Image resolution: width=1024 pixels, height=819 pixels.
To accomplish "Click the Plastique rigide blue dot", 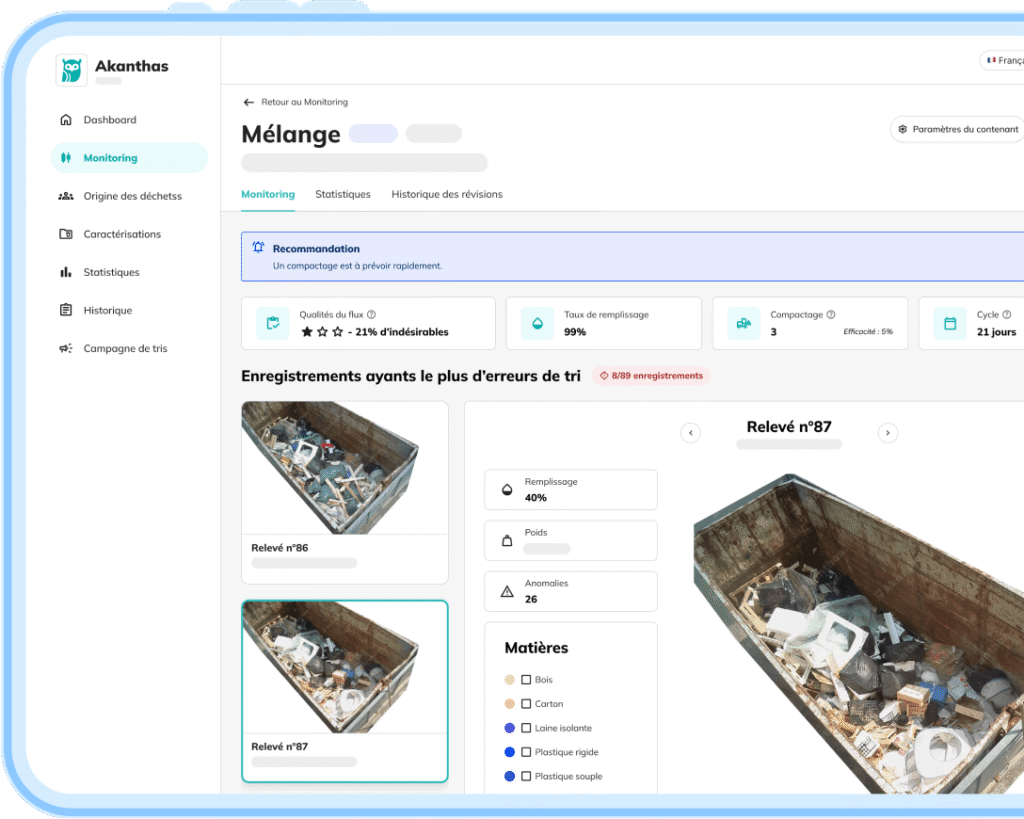I will [x=510, y=752].
